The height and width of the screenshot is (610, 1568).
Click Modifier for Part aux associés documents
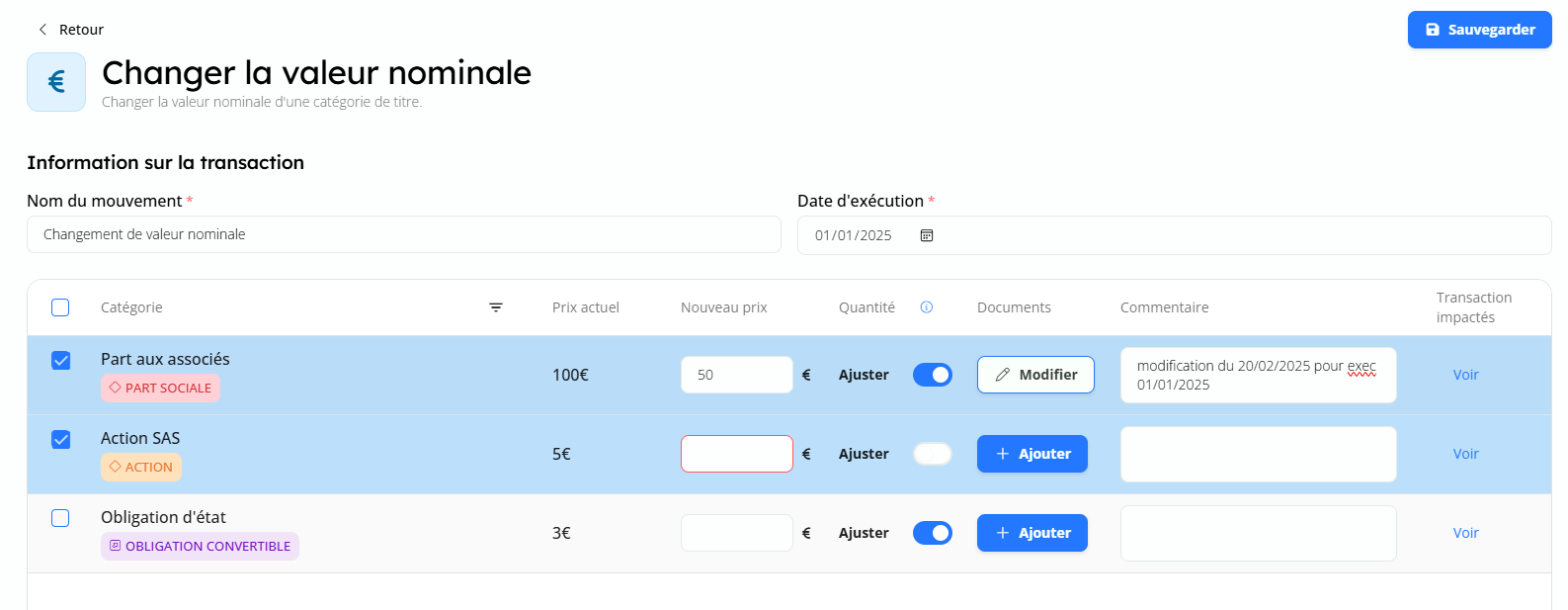(x=1035, y=375)
